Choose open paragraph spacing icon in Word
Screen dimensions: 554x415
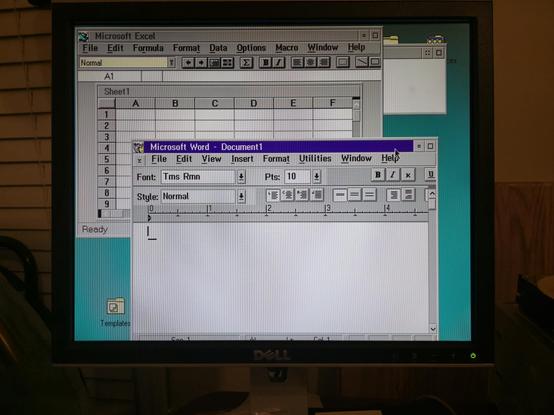pos(407,195)
